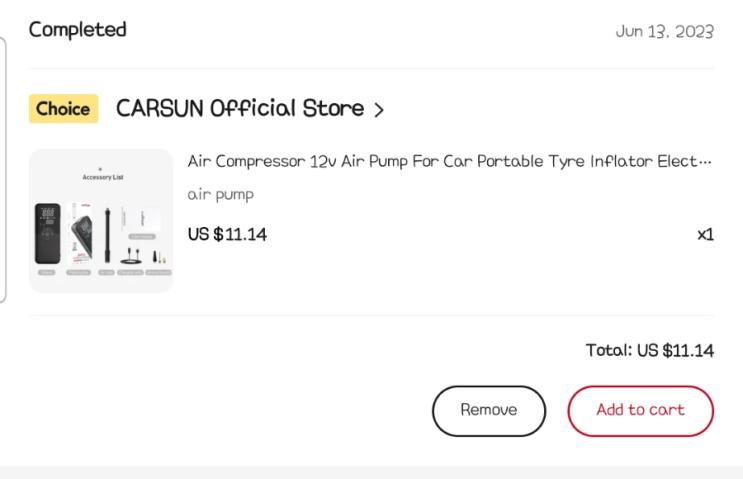Screen dimensions: 743x479
Task: Open the CARSUN Official Store link
Action: coord(240,109)
